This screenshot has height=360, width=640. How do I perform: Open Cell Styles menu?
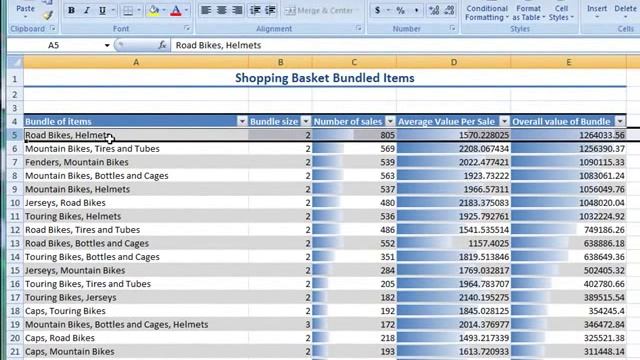coord(561,12)
